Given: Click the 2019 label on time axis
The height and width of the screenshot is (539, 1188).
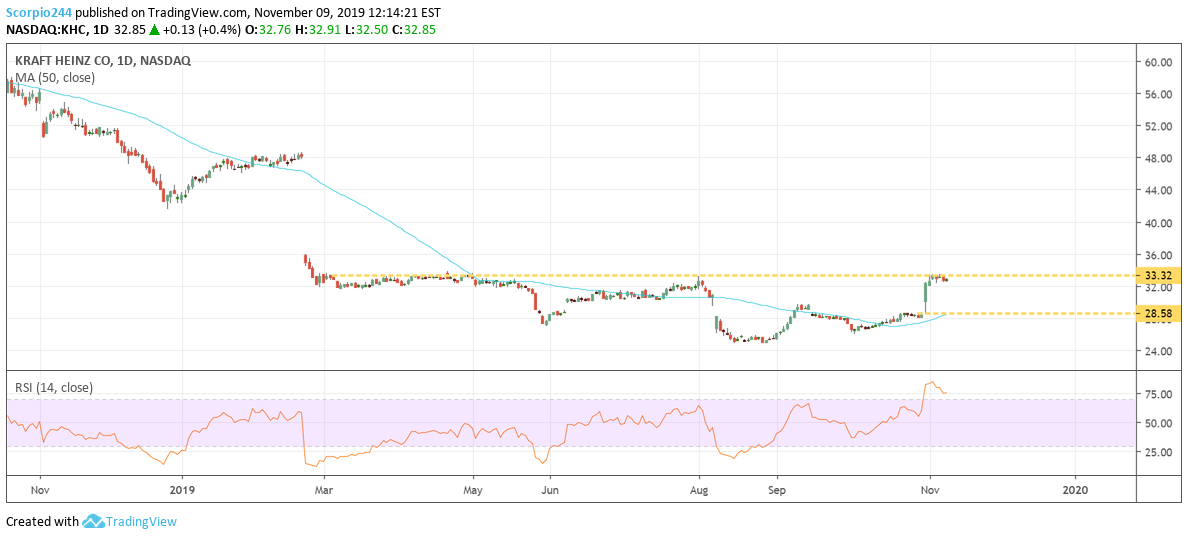Looking at the screenshot, I should [183, 490].
